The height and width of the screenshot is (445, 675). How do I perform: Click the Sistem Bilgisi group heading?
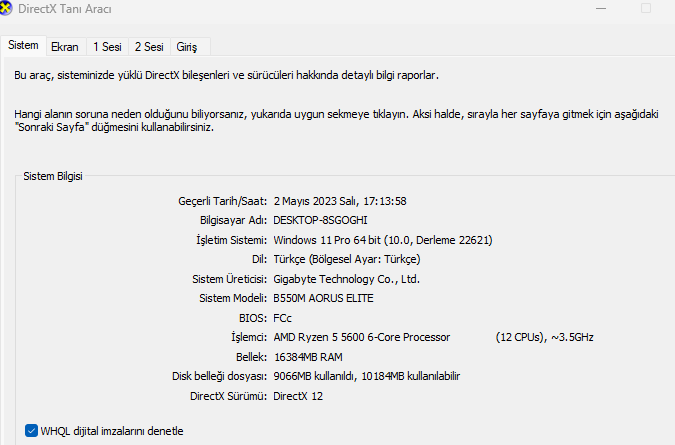pos(53,176)
